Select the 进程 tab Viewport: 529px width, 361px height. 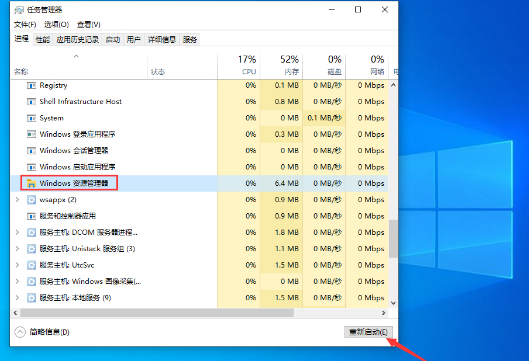tap(22, 39)
